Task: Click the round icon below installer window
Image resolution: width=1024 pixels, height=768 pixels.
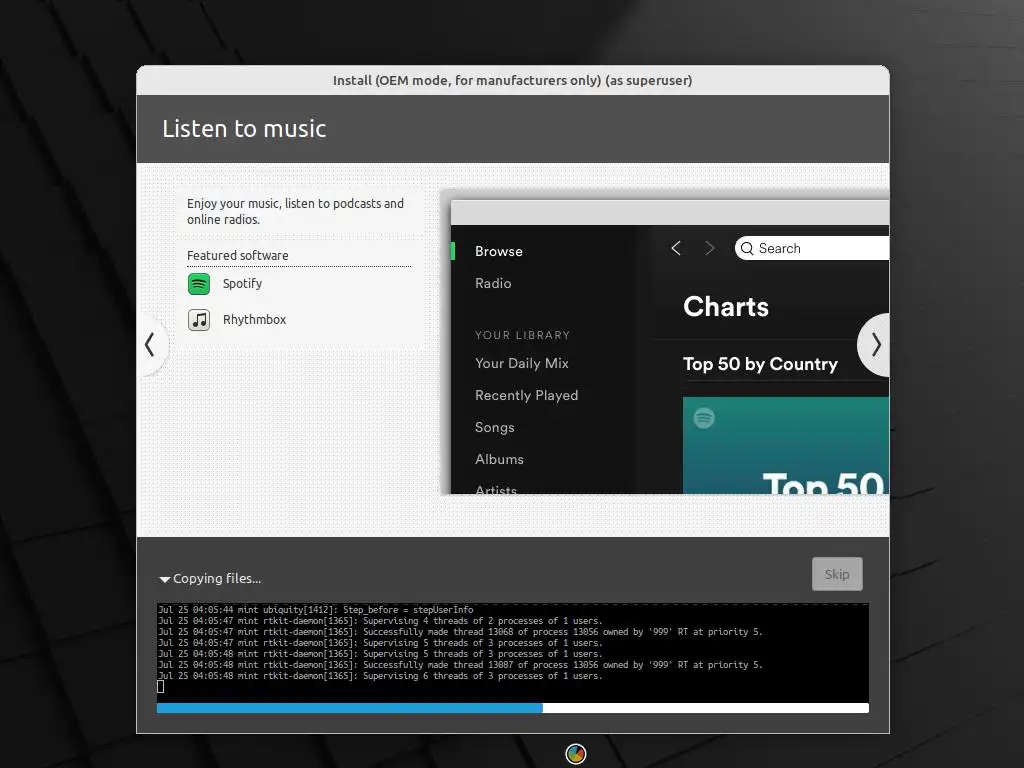Action: [575, 754]
